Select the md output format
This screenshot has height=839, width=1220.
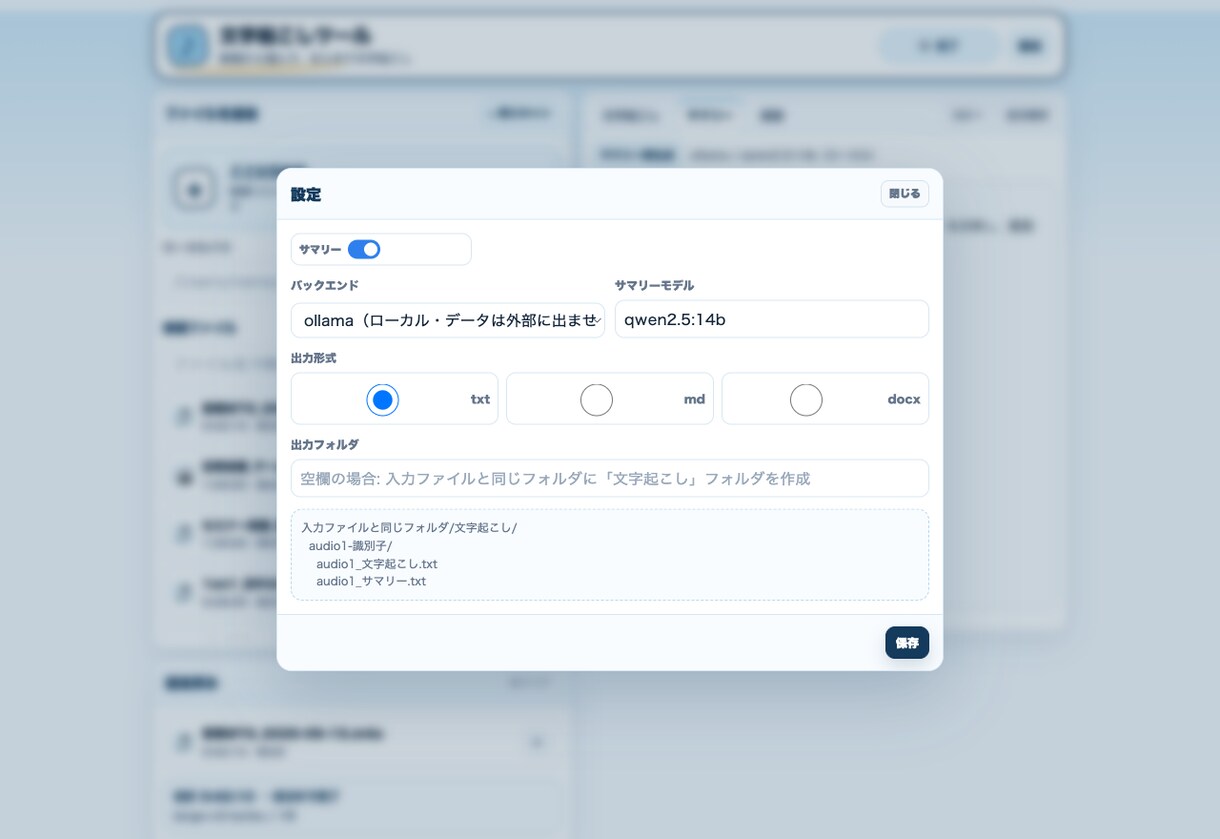coord(597,400)
